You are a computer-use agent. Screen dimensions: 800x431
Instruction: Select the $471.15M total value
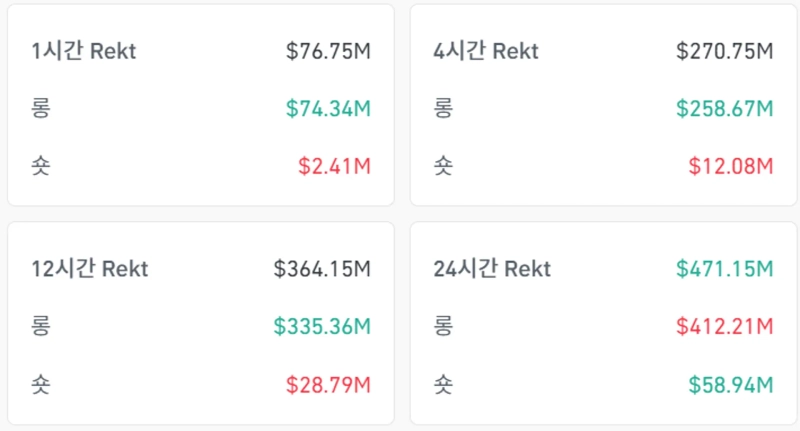(x=724, y=269)
